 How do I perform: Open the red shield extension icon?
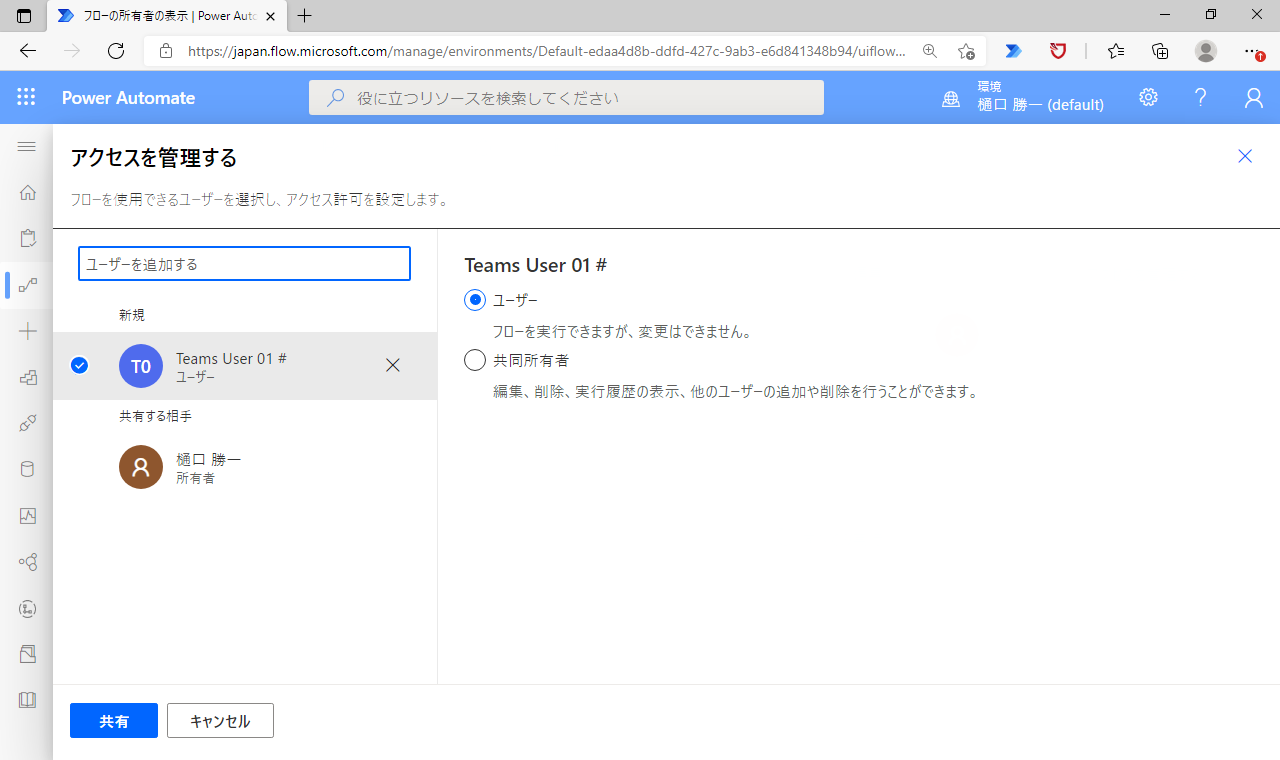(1058, 51)
